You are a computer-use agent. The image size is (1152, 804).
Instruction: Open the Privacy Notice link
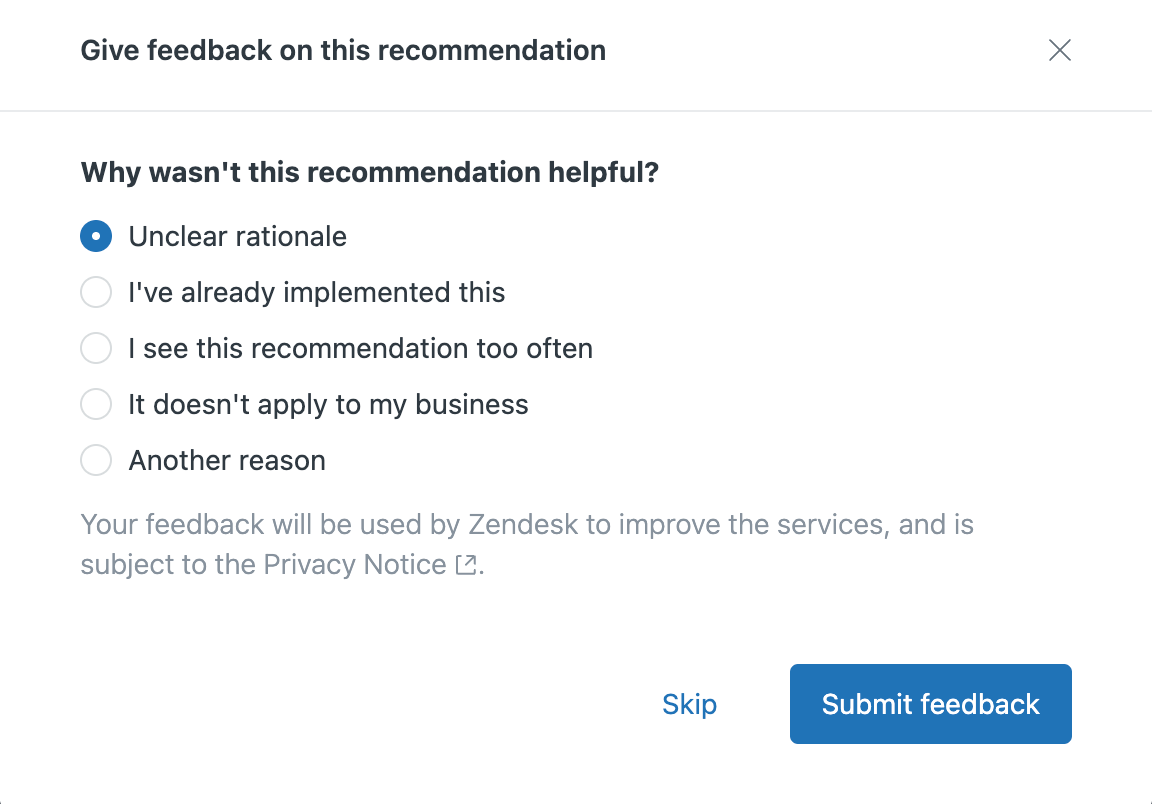[x=355, y=564]
